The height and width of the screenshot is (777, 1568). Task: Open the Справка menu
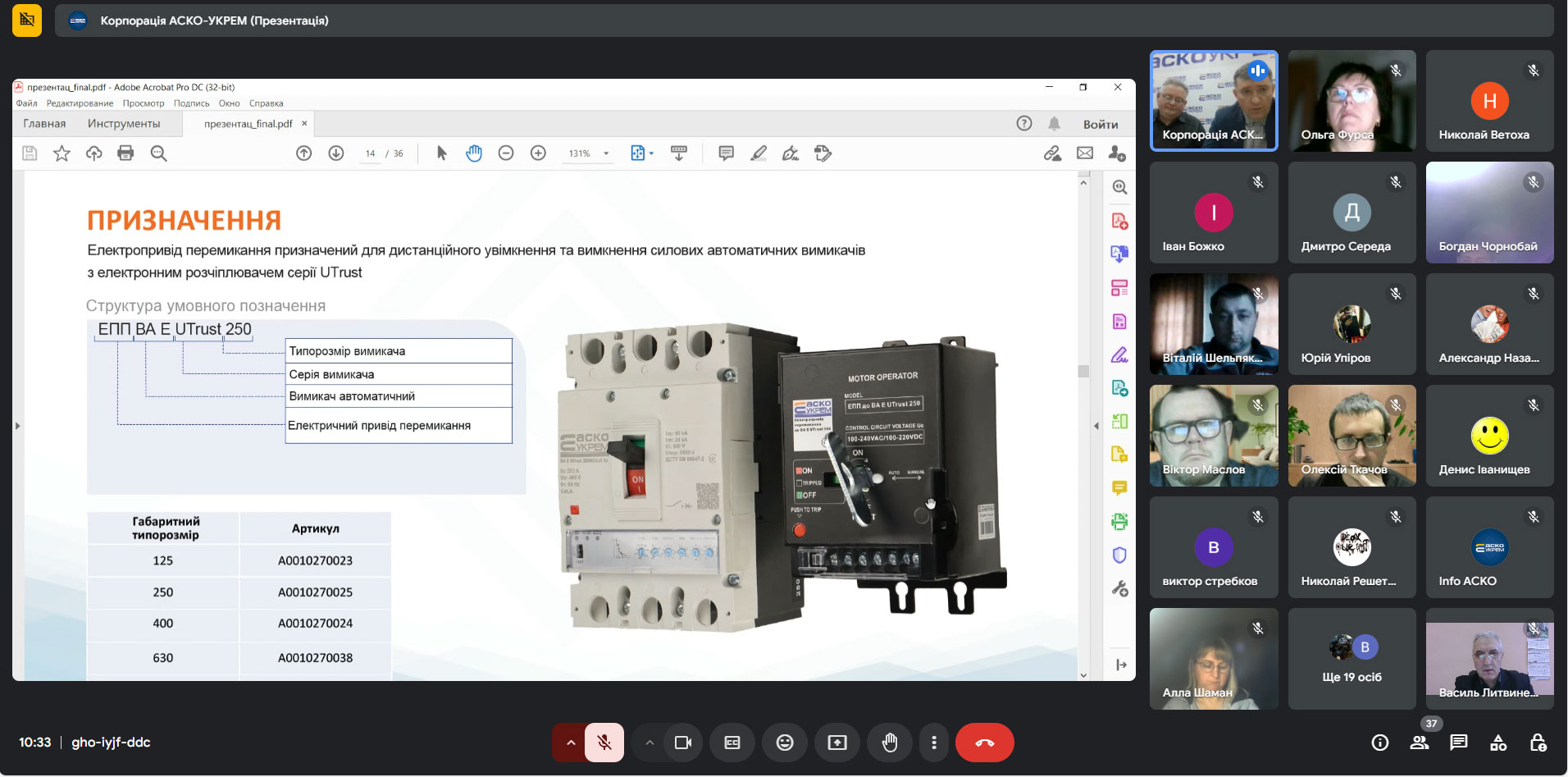(266, 103)
